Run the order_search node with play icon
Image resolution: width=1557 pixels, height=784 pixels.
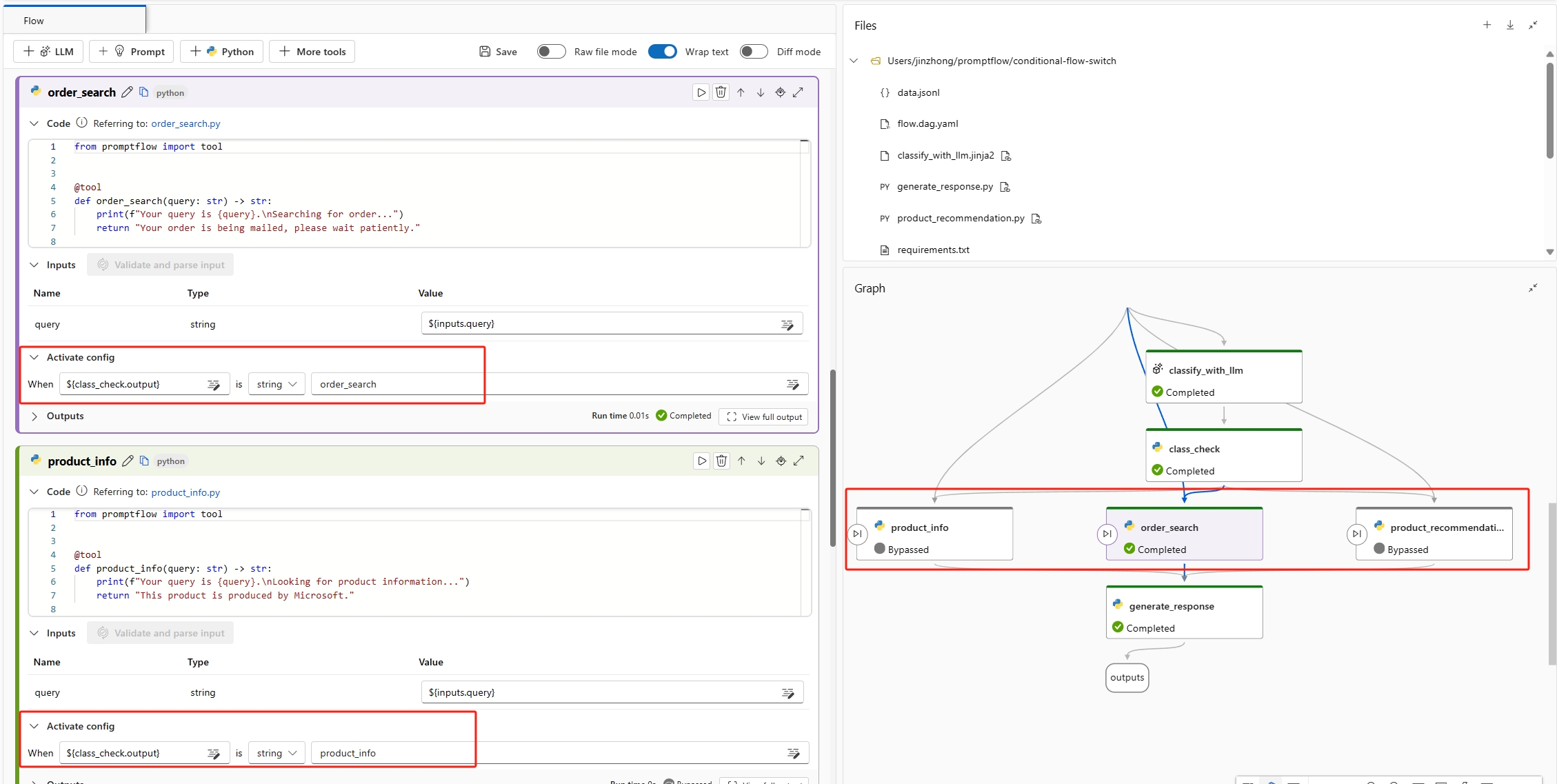[701, 92]
